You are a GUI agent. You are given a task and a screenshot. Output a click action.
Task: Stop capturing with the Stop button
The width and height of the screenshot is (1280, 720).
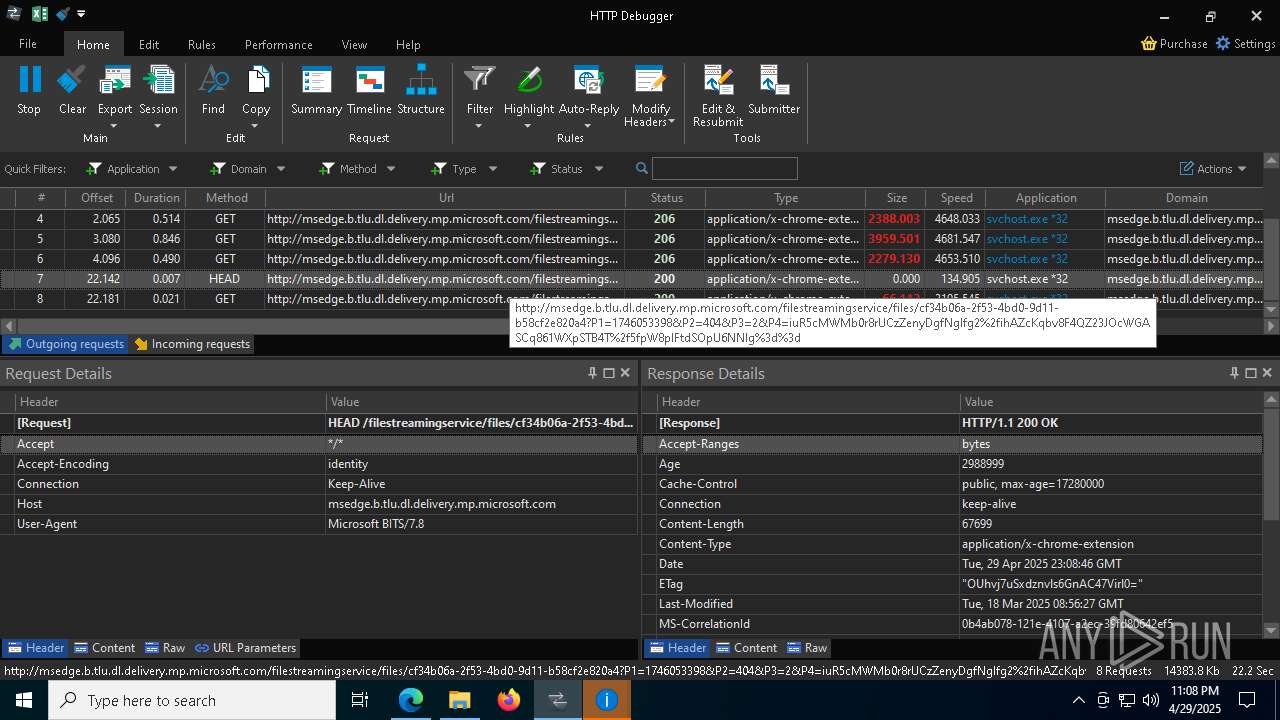29,90
